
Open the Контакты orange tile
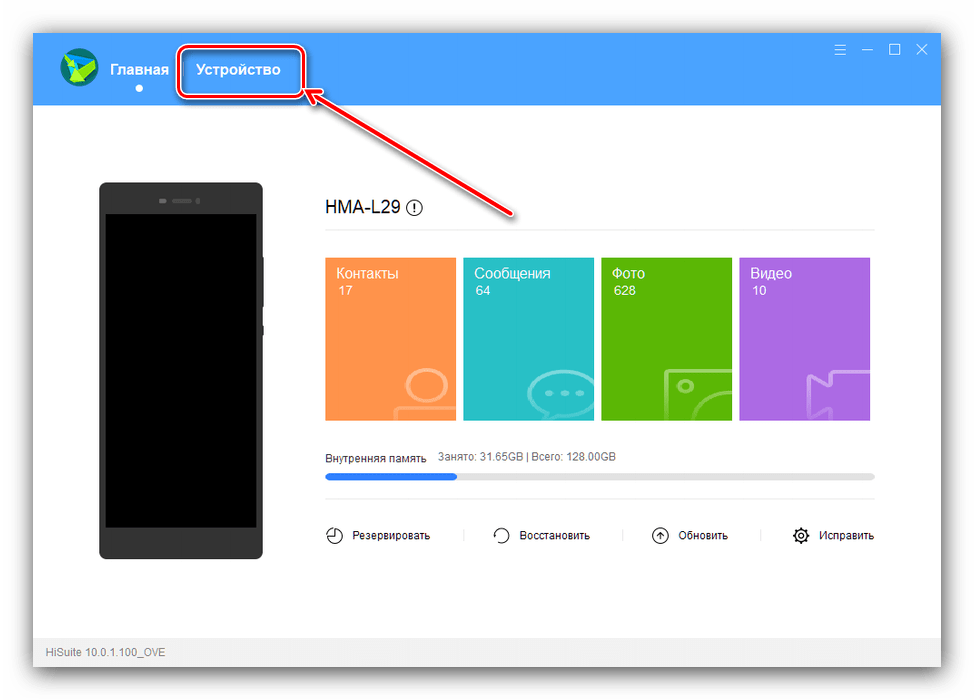click(390, 339)
